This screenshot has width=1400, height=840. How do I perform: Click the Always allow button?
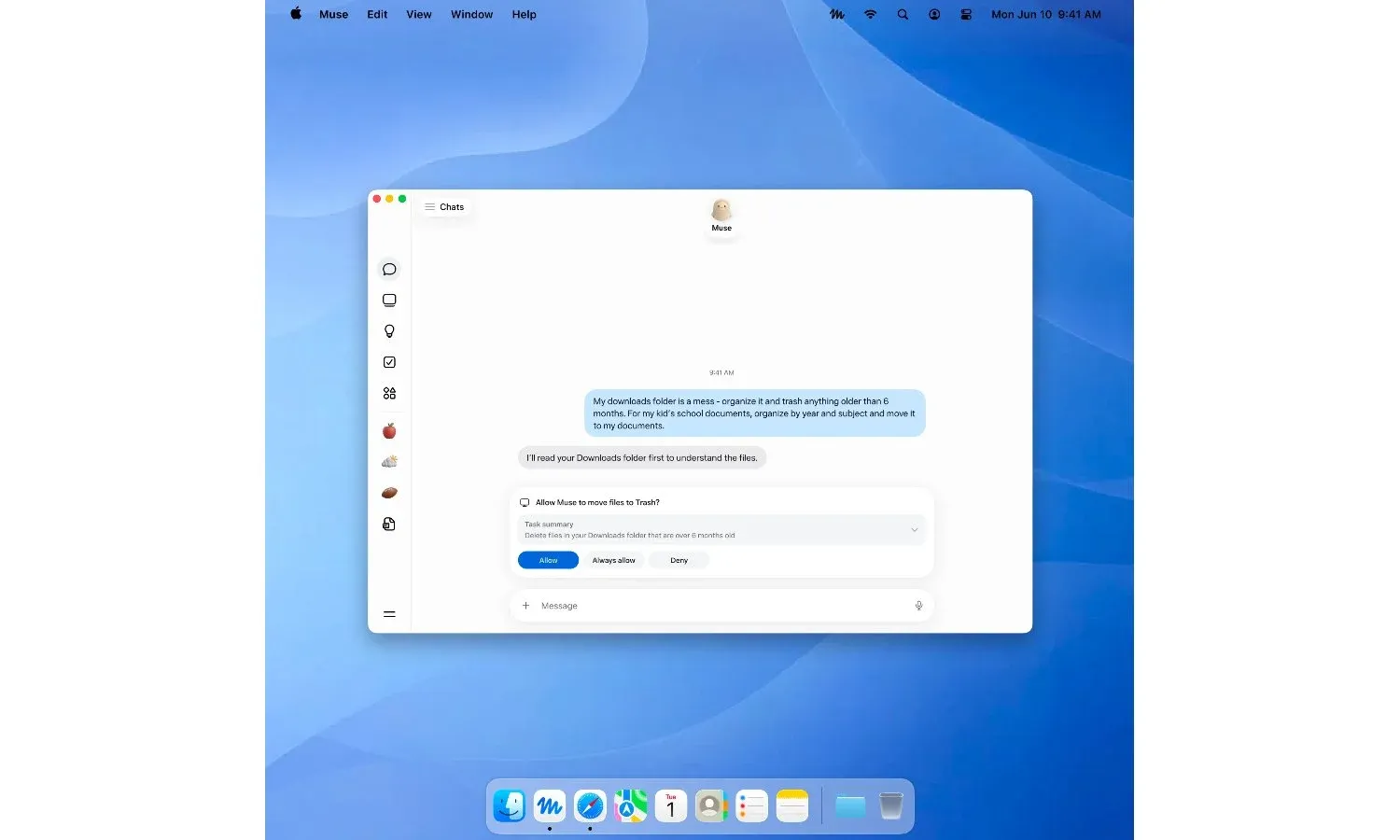(x=613, y=560)
